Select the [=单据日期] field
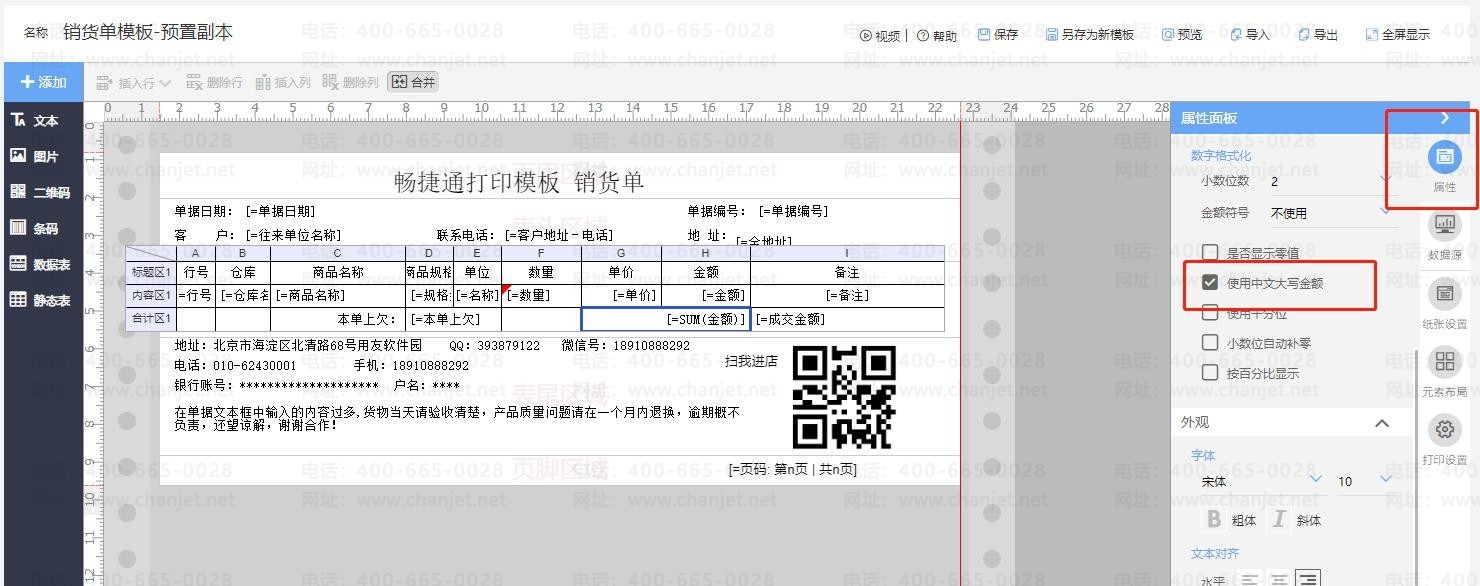Viewport: 1480px width, 586px height. pyautogui.click(x=280, y=211)
